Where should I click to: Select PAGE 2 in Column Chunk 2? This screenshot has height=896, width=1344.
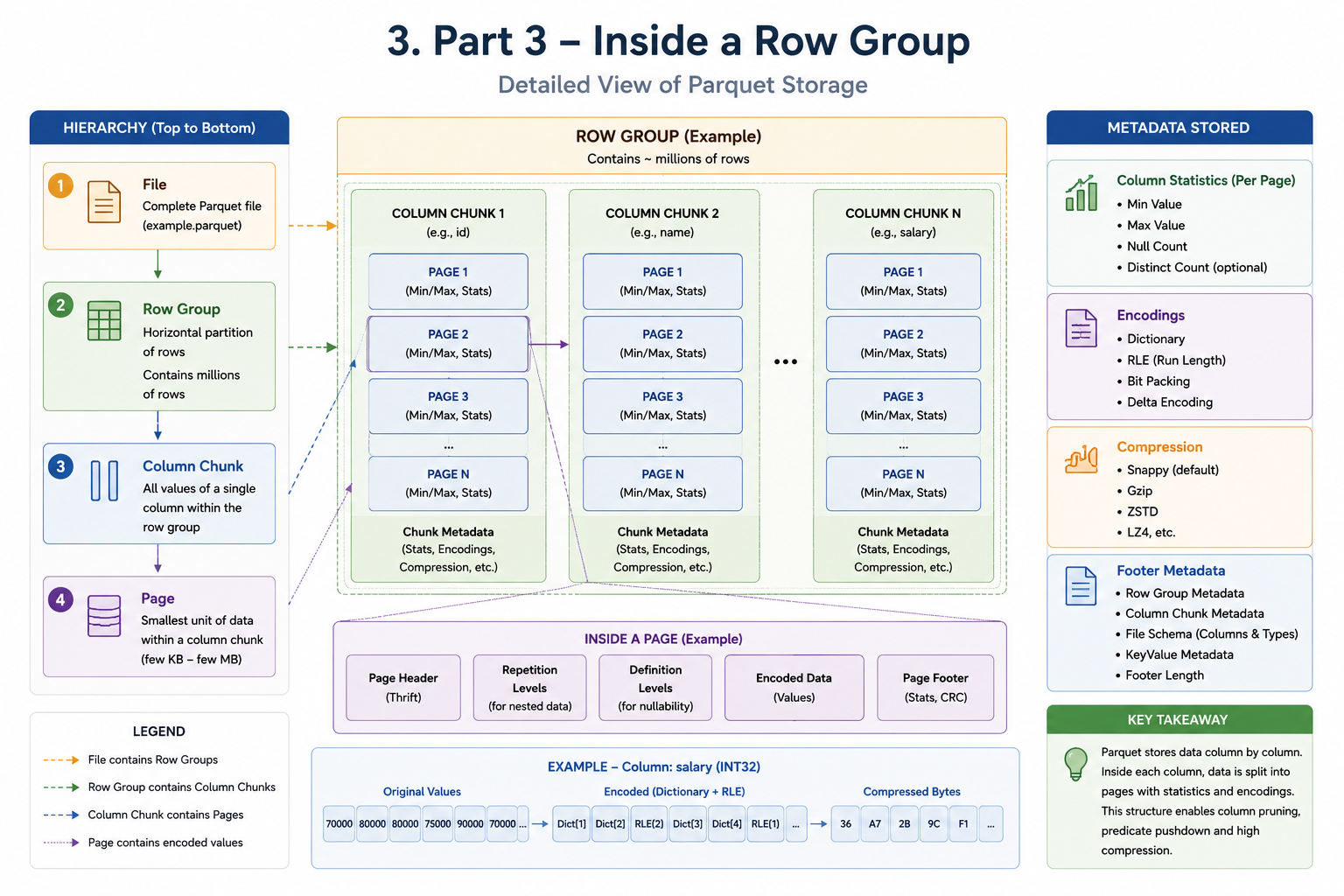point(662,344)
